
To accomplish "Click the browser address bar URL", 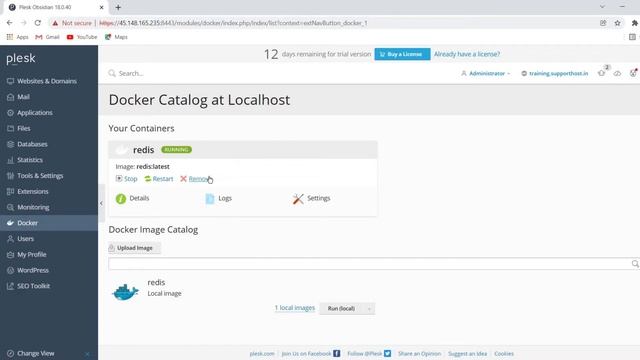I will tap(233, 23).
